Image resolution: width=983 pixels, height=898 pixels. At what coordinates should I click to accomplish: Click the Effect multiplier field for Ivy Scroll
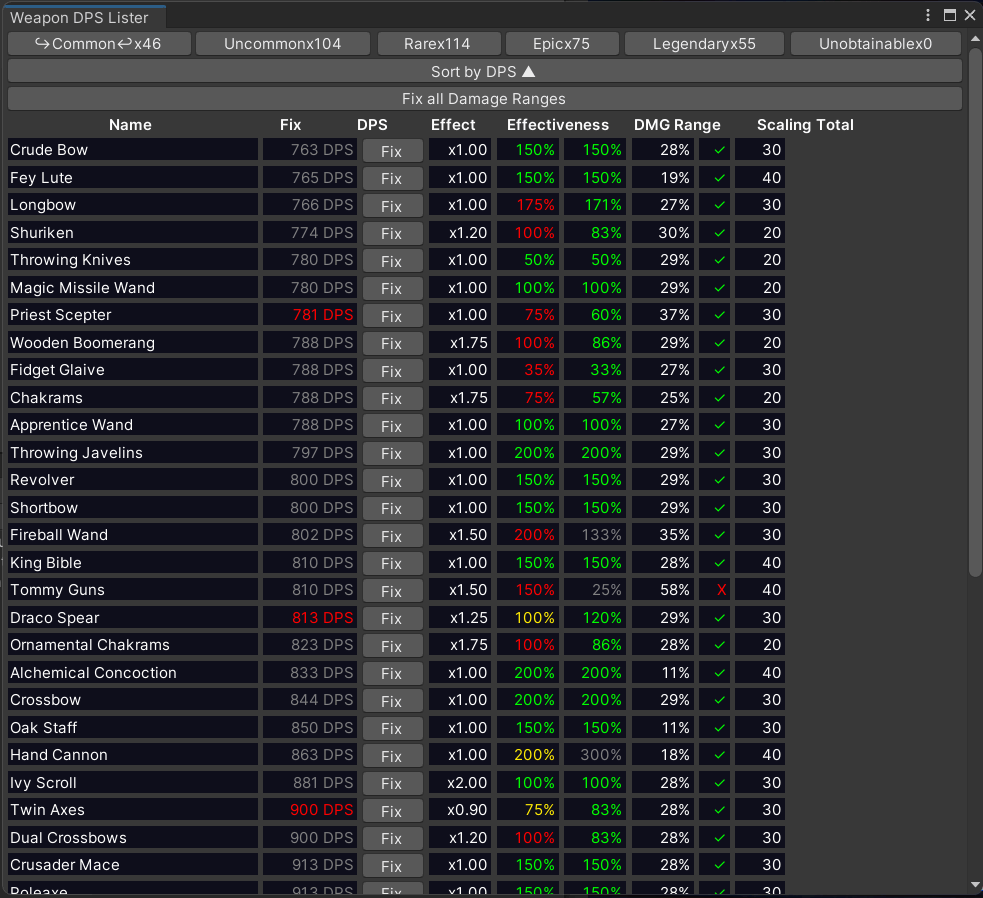tap(460, 783)
